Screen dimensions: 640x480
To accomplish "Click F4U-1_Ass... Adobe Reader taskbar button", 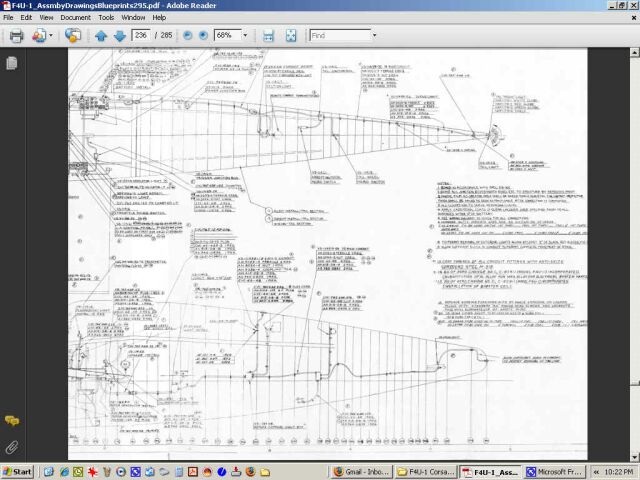I will click(x=490, y=472).
